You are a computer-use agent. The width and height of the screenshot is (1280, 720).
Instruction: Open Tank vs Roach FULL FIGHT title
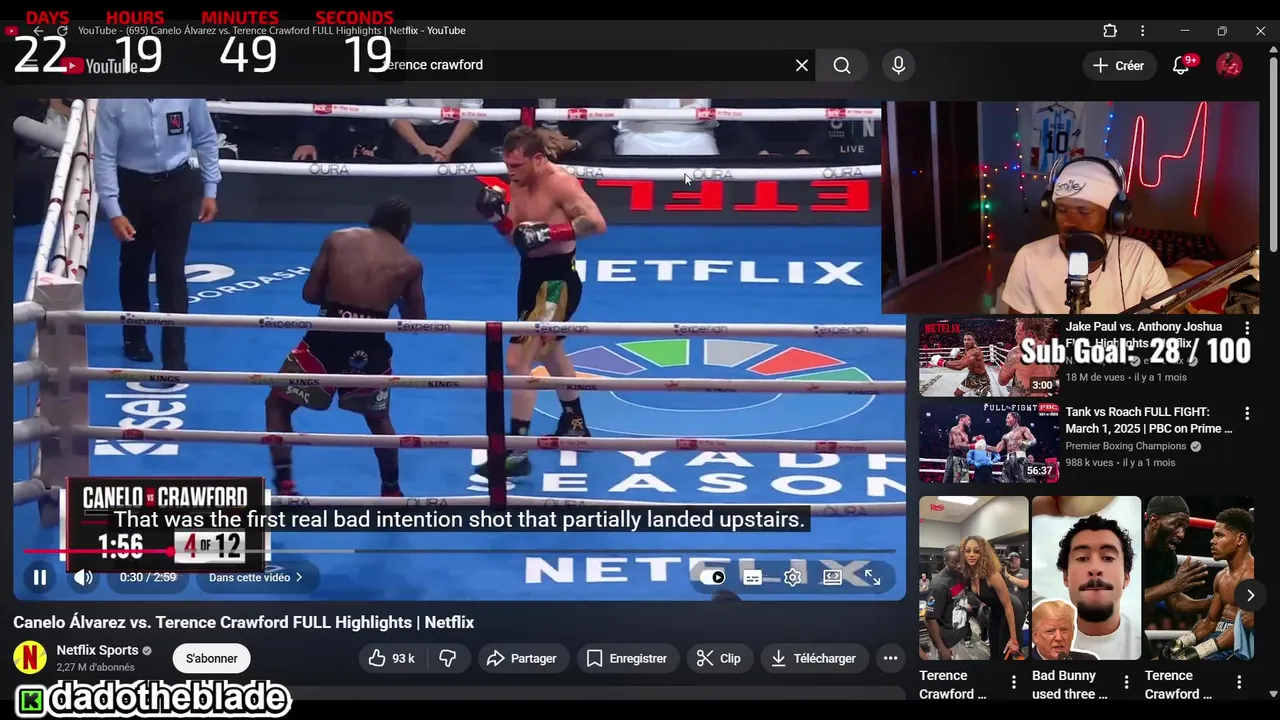tap(1148, 420)
